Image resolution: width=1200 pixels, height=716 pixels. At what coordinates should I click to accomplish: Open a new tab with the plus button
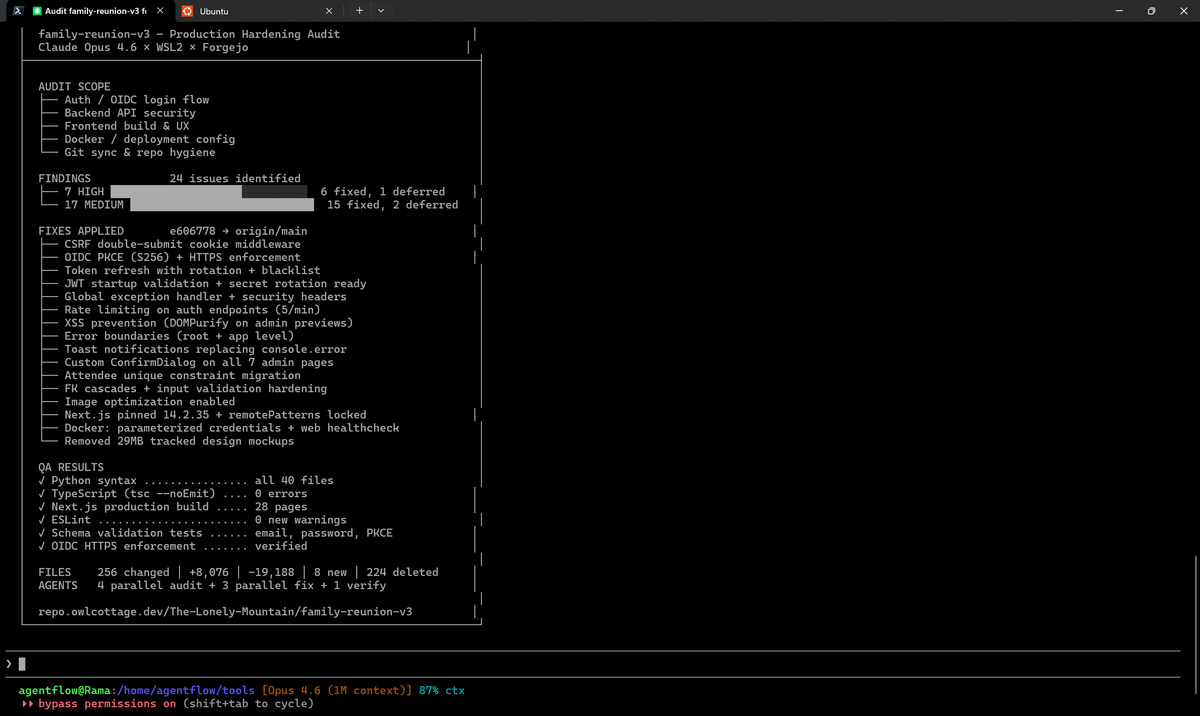pos(360,11)
